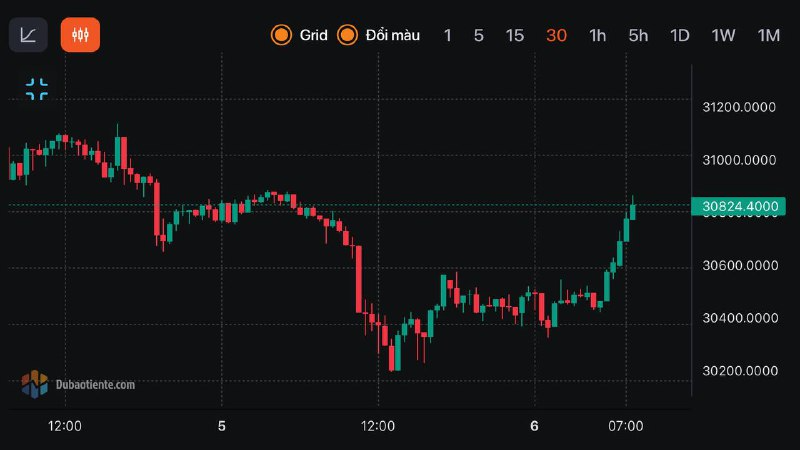Select the 1W timeframe

[723, 35]
